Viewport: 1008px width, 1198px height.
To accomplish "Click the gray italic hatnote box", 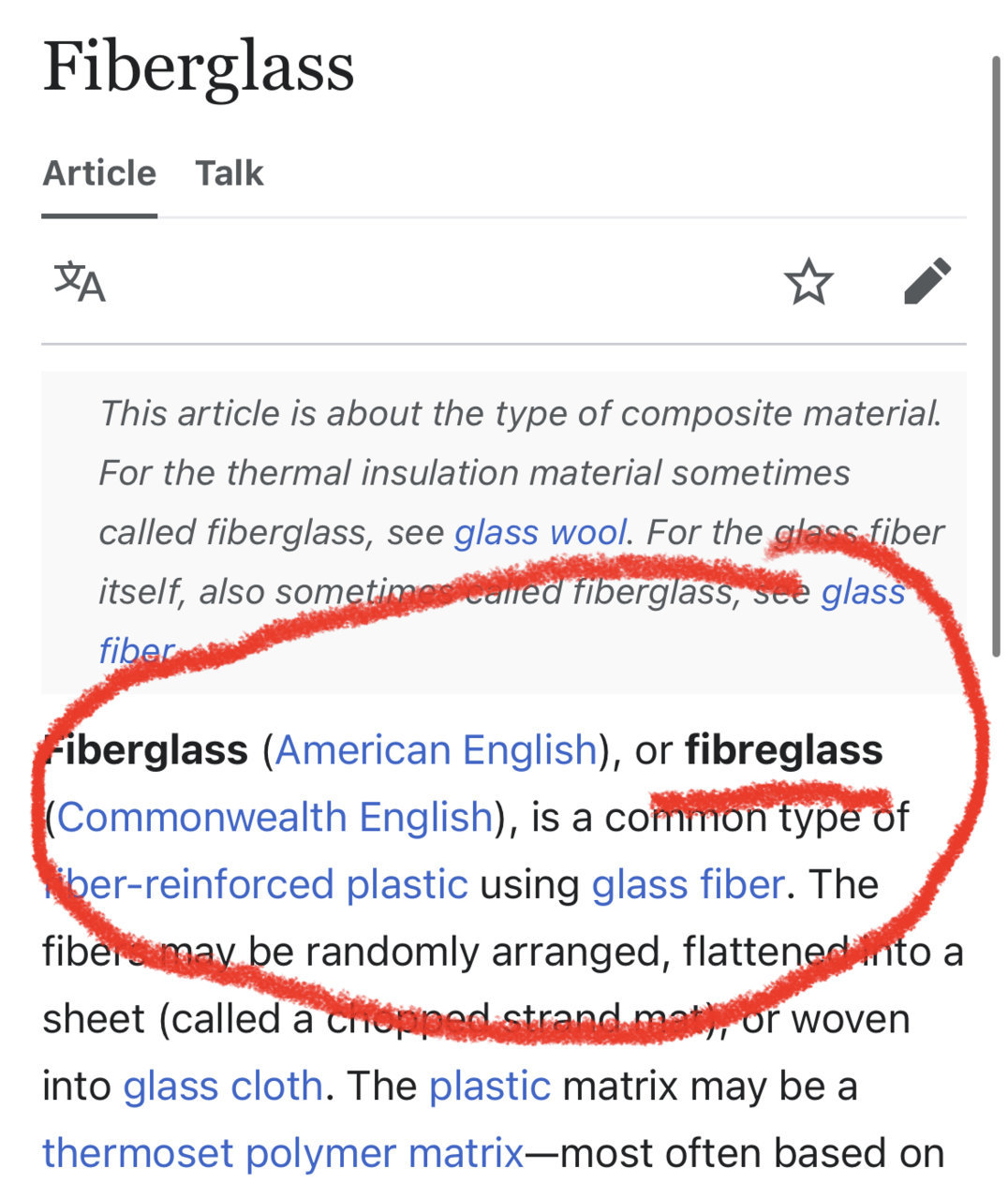I will click(504, 532).
